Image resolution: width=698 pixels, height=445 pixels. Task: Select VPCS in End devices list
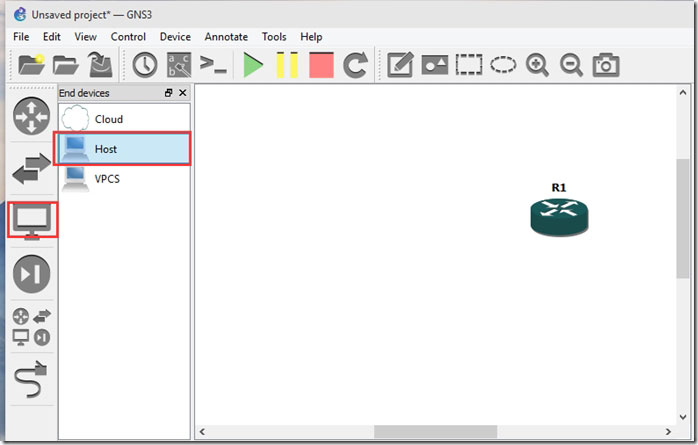(x=124, y=178)
